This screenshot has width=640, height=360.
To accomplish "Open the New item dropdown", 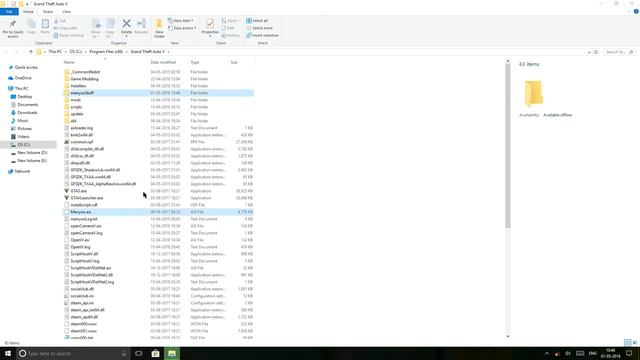I will (181, 20).
